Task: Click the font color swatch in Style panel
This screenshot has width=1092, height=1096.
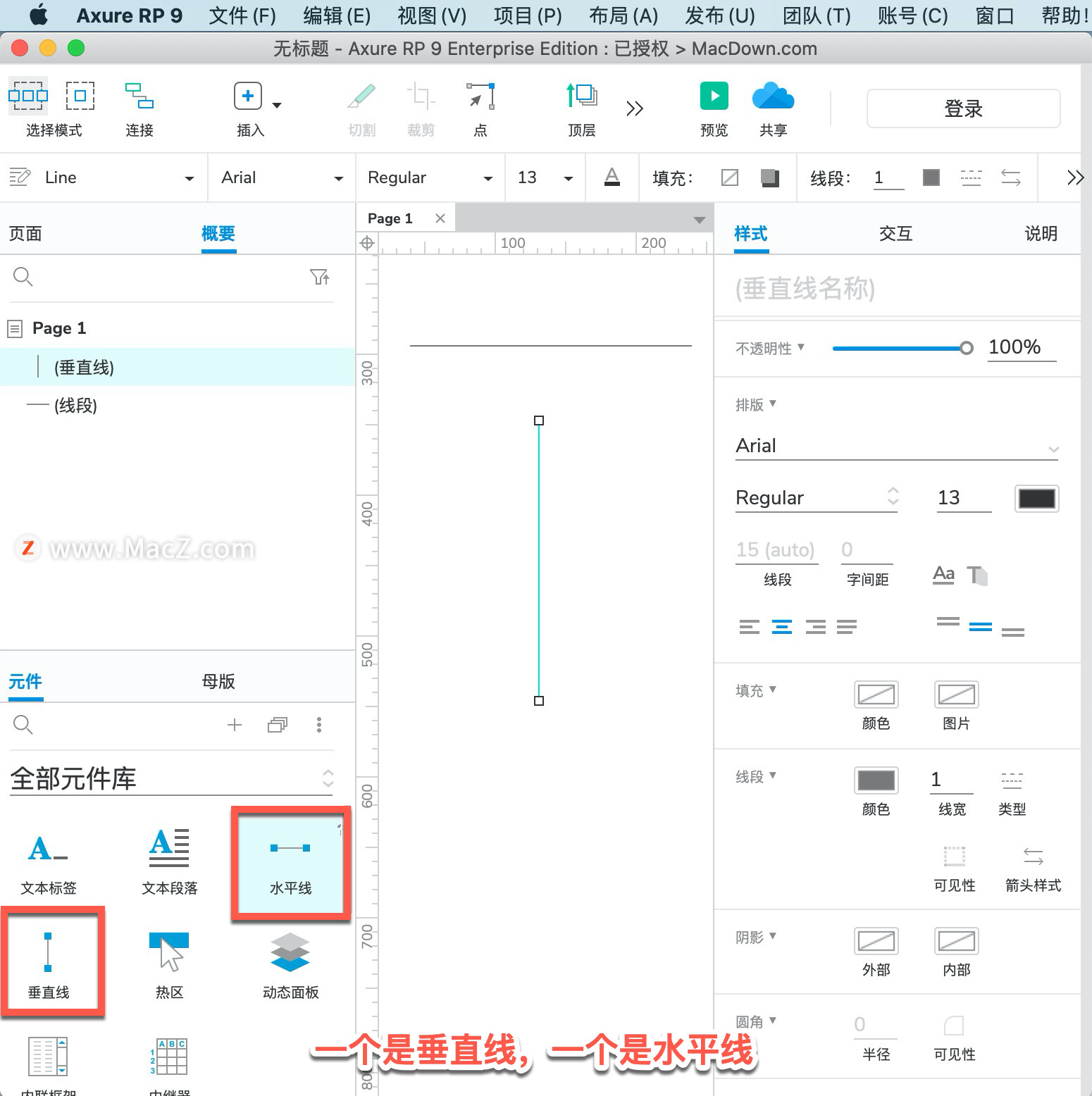Action: coord(1037,499)
